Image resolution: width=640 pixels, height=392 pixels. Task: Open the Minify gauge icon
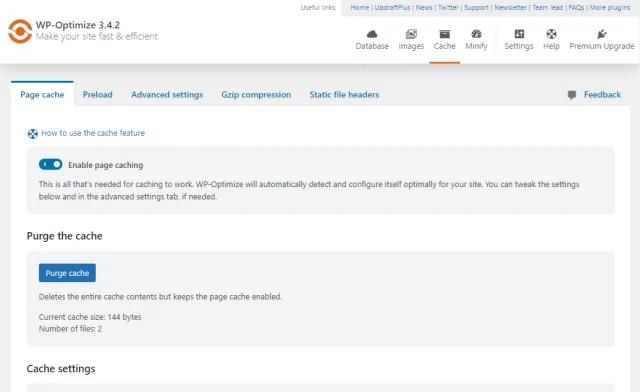[476, 34]
